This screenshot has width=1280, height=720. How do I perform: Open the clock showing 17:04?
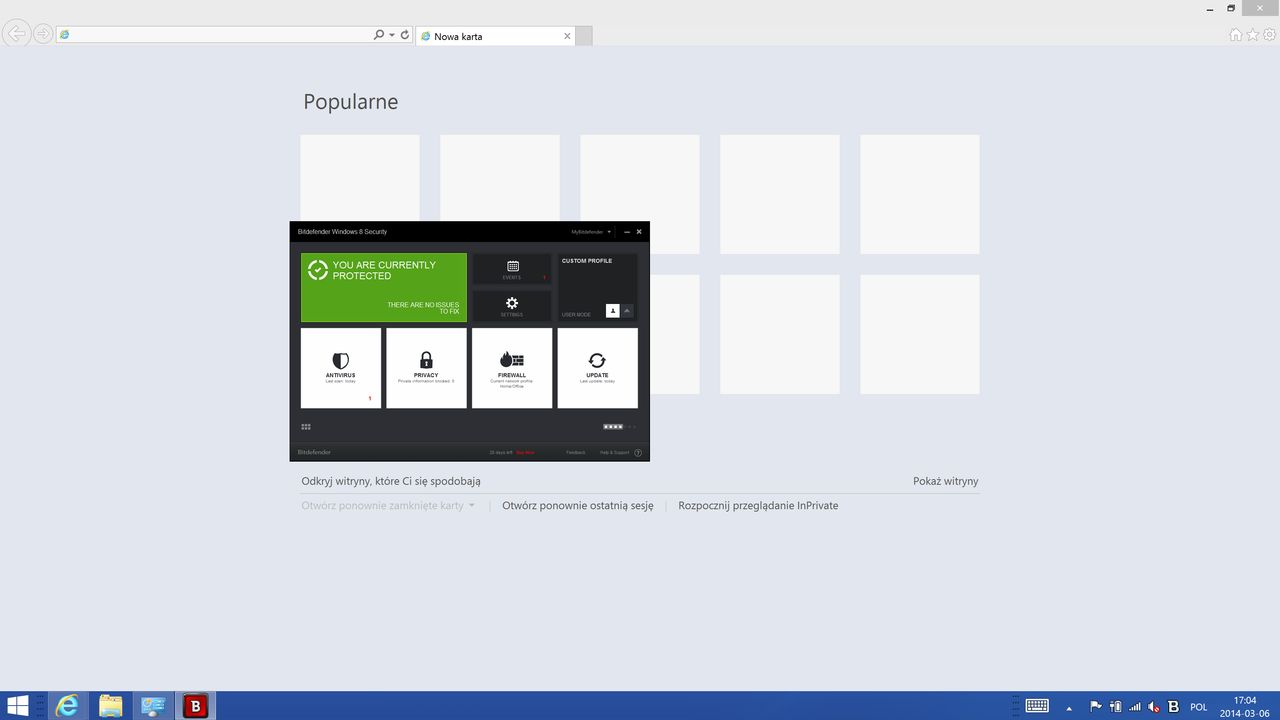(x=1245, y=707)
